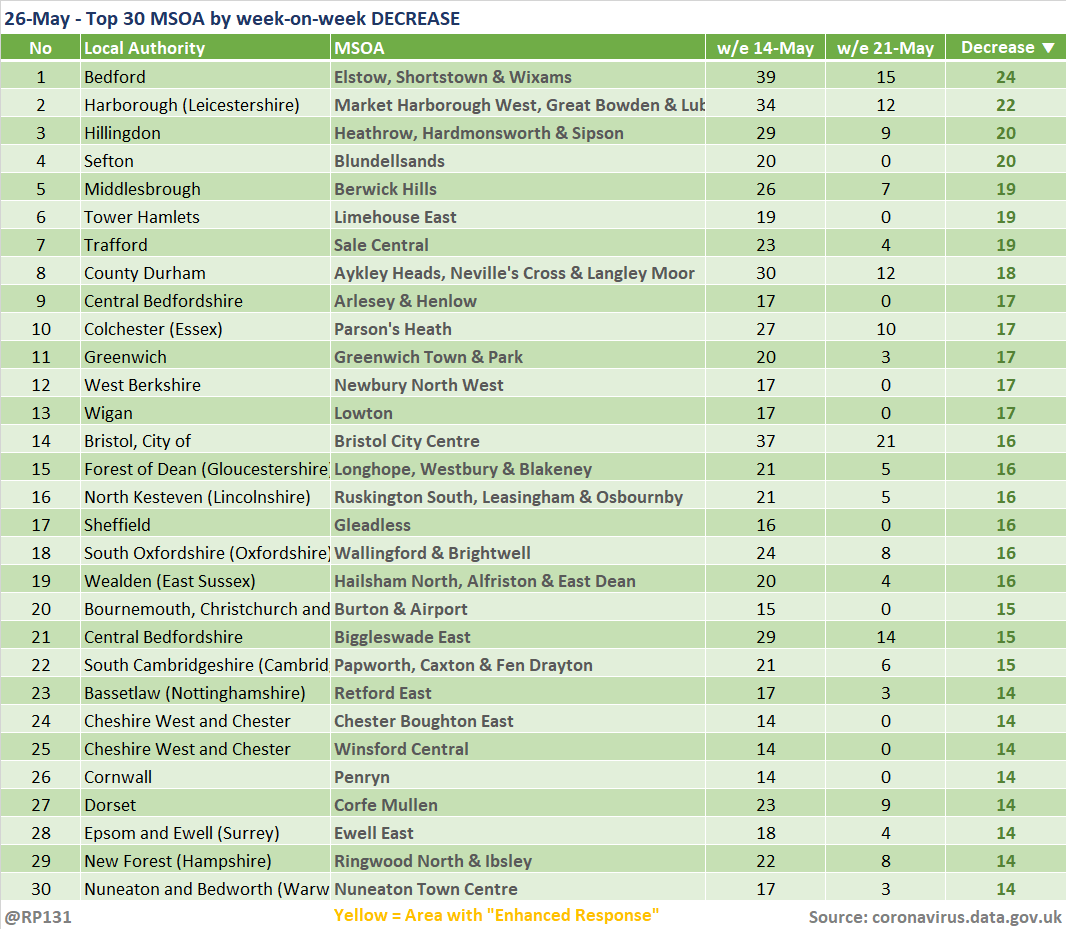The height and width of the screenshot is (929, 1066).
Task: Select the 'County Durham' cell
Action: [x=205, y=273]
